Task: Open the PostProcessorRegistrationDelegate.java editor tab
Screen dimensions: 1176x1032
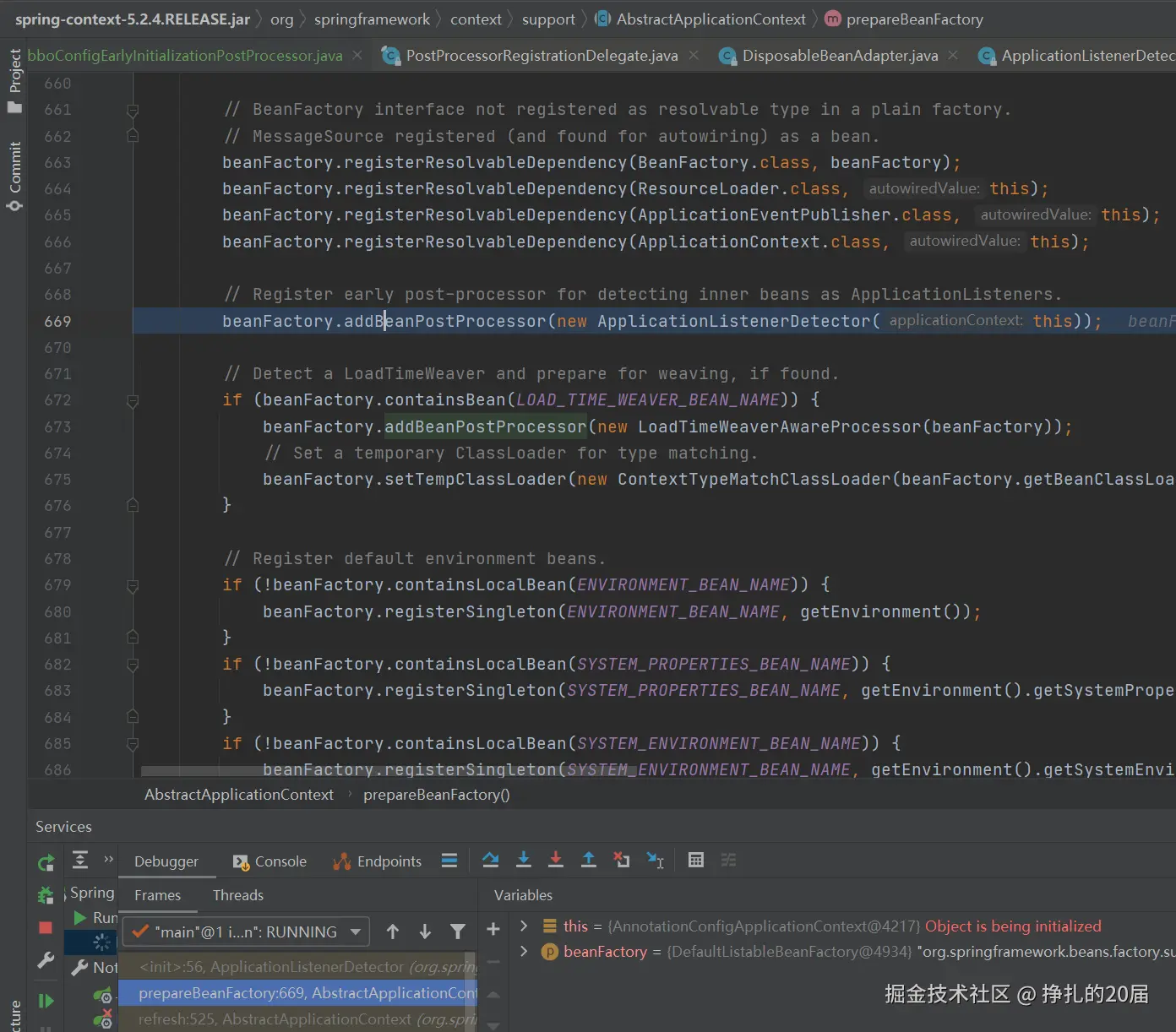Action: [541, 56]
